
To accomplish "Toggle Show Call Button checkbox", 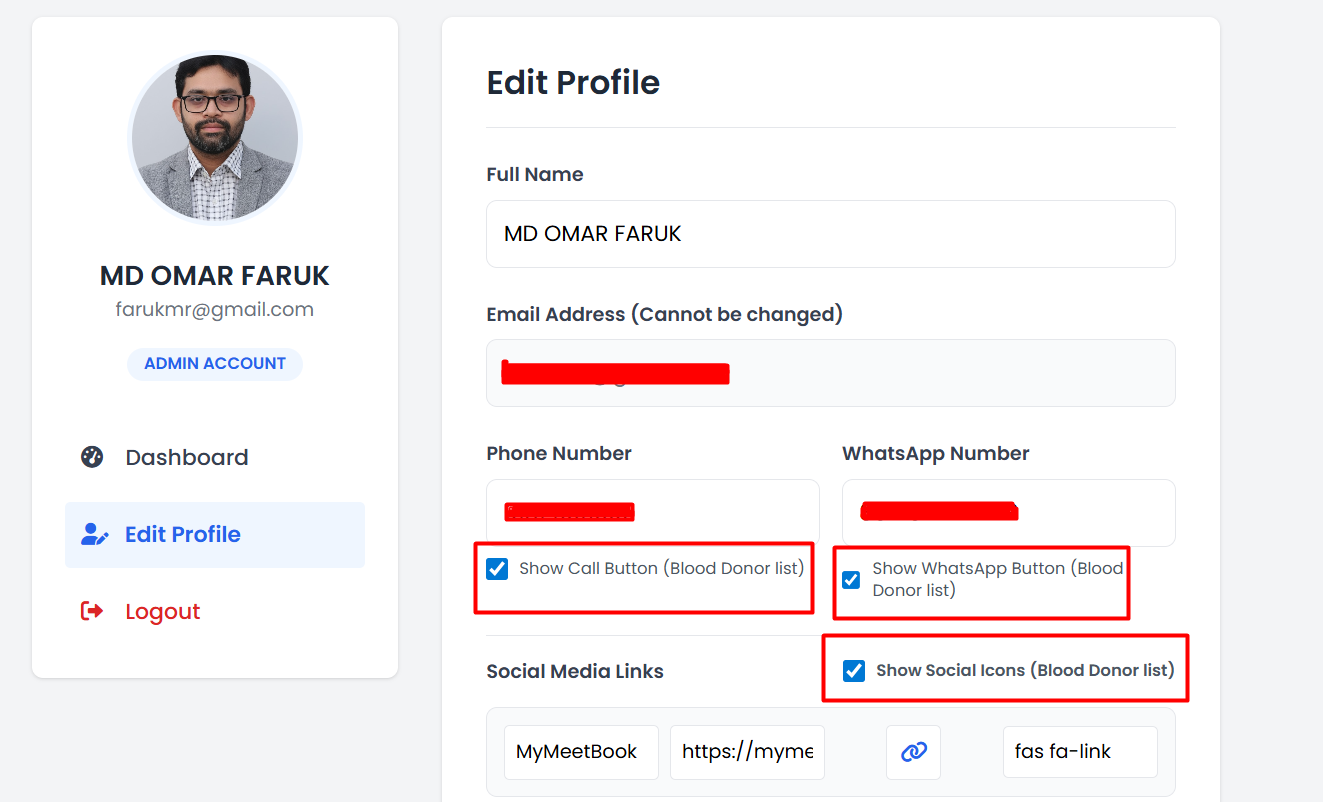I will pyautogui.click(x=497, y=569).
